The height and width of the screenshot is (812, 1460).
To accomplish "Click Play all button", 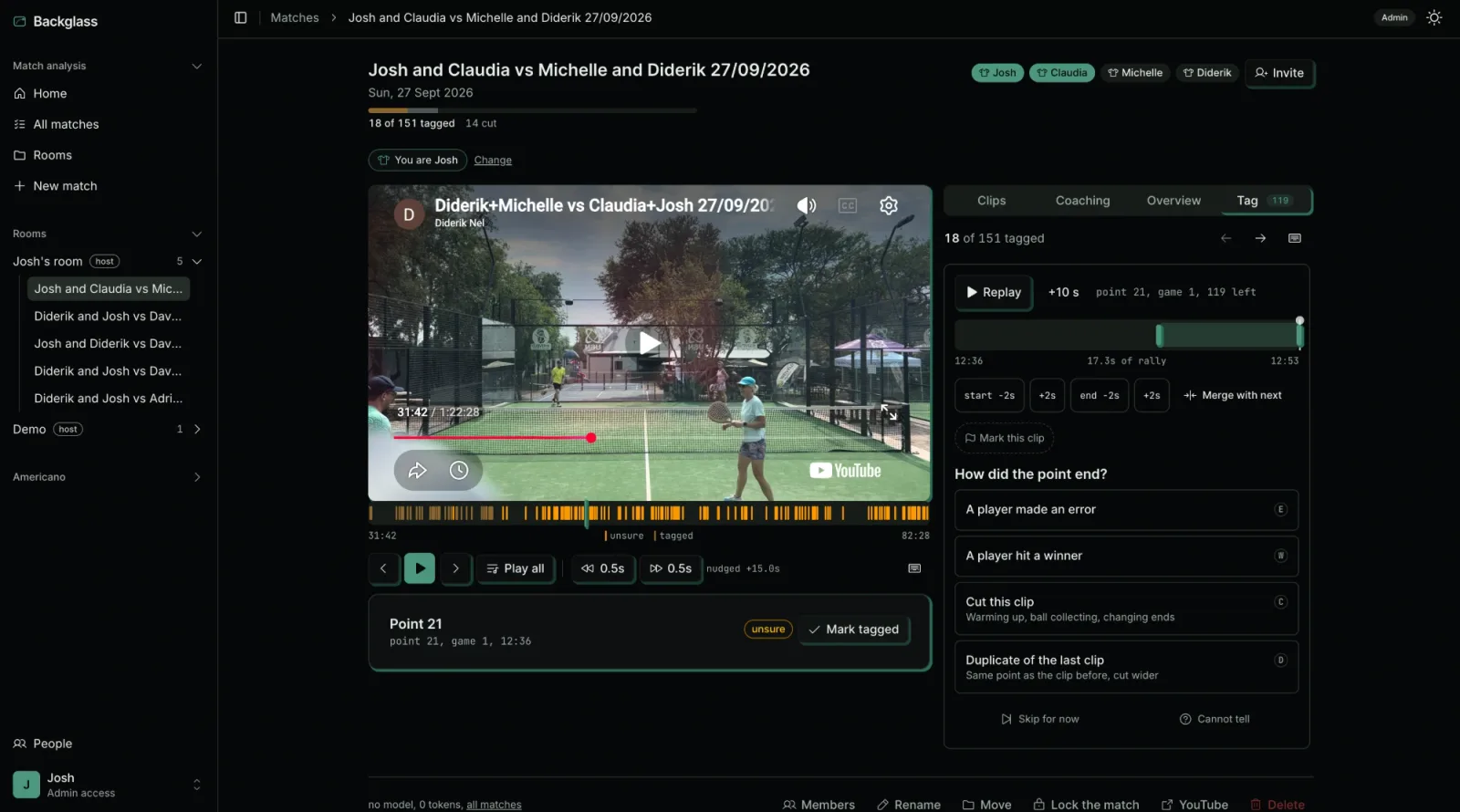I will pyautogui.click(x=516, y=568).
